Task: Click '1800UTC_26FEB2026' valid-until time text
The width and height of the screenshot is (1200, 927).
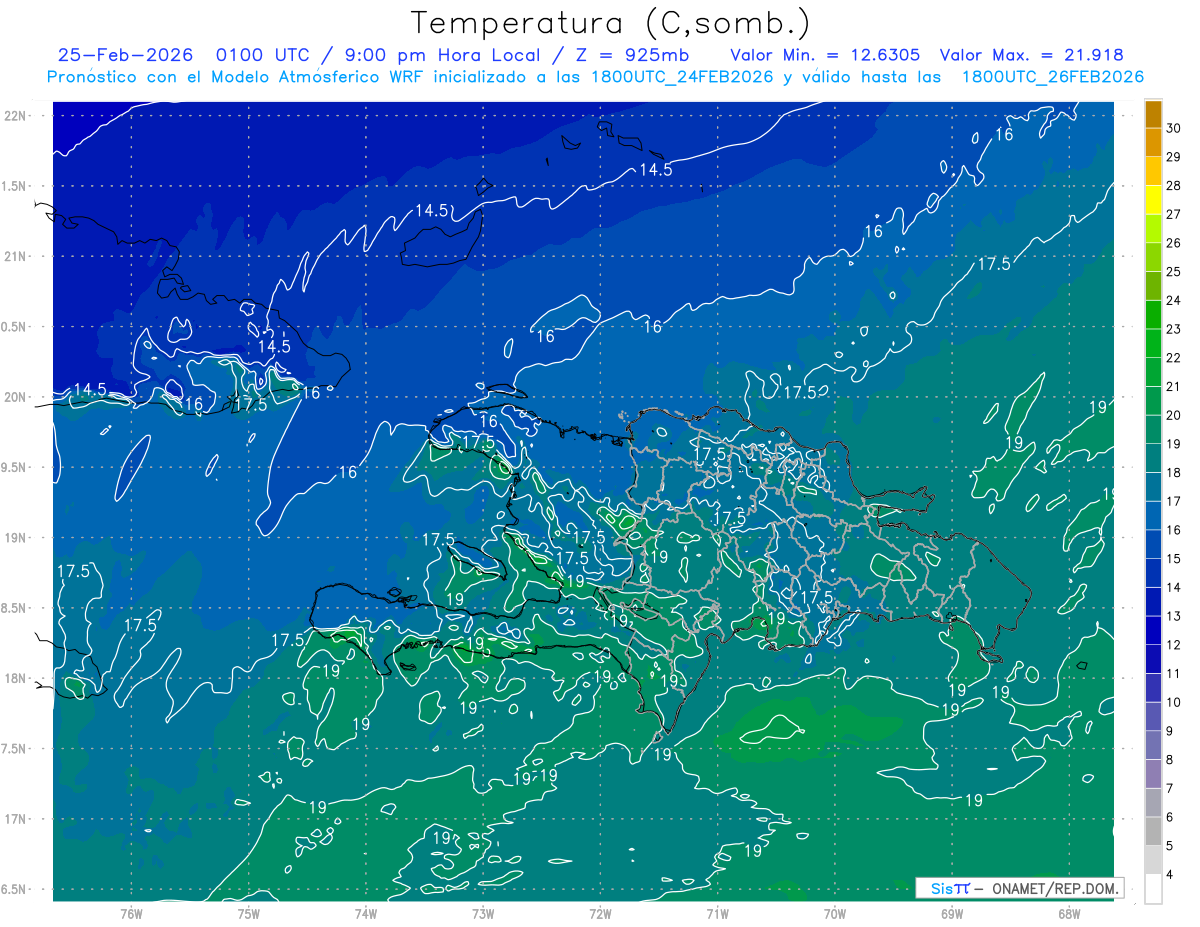Action: [1052, 77]
